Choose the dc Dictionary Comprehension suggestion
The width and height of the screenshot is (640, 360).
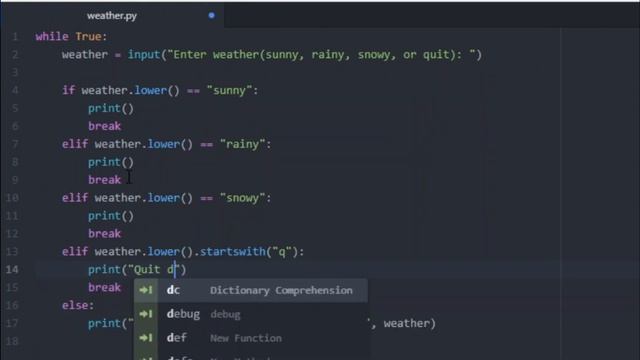pos(251,290)
